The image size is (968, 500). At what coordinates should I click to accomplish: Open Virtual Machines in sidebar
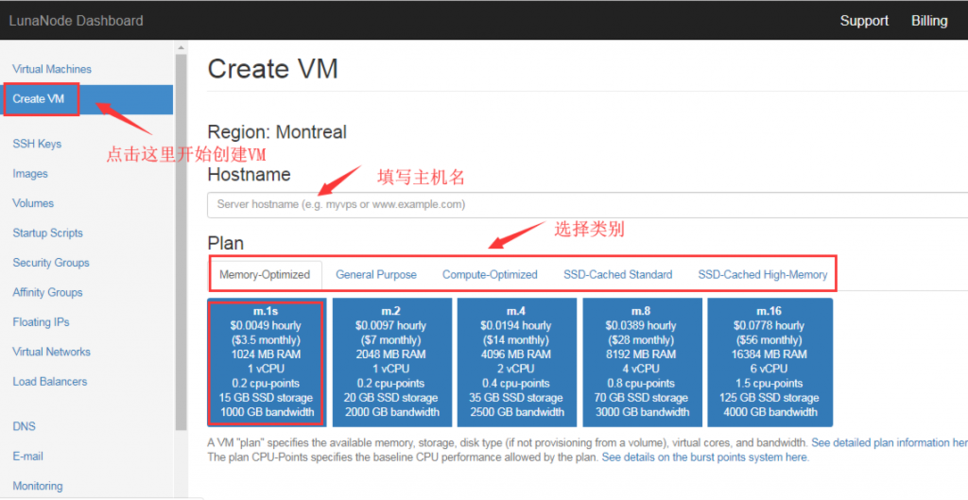pyautogui.click(x=52, y=69)
